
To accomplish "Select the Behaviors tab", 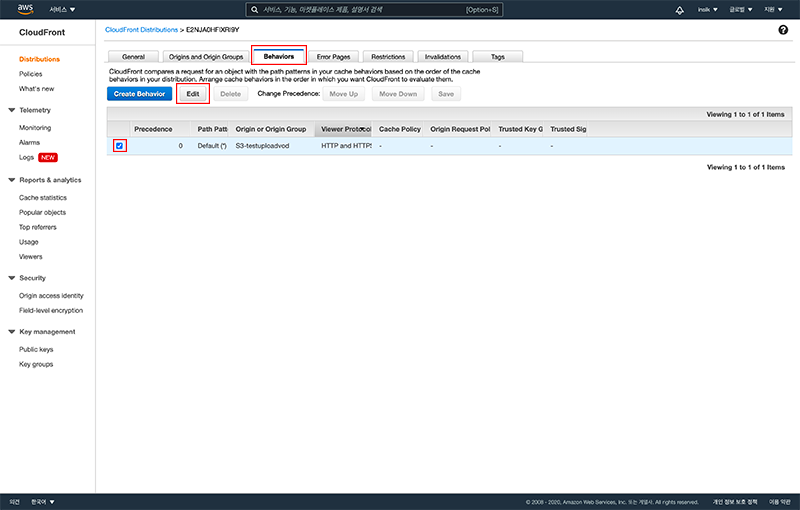I will (x=279, y=56).
